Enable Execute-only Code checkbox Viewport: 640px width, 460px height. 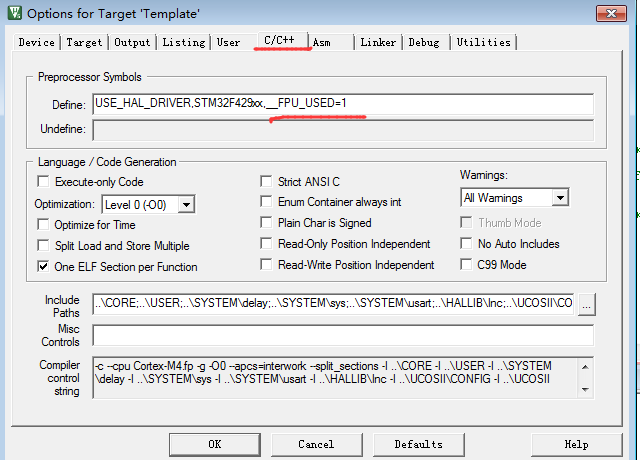click(43, 181)
